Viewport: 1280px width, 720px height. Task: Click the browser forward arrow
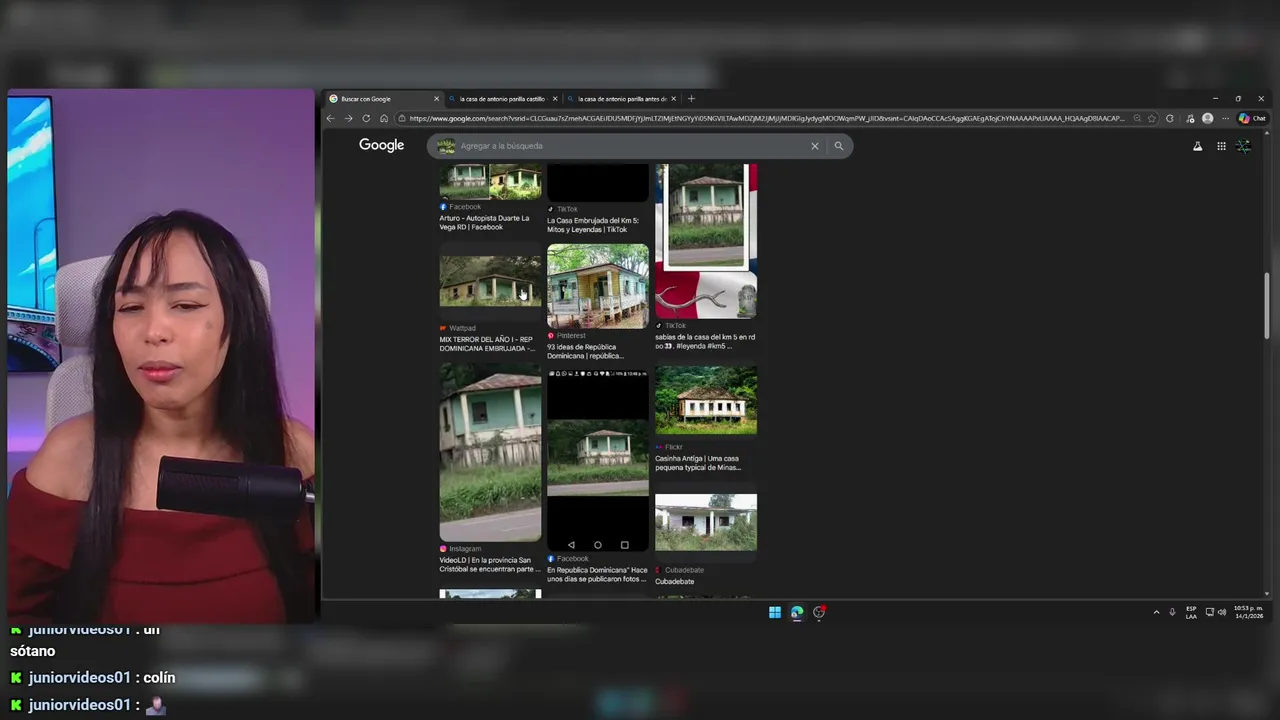(348, 118)
